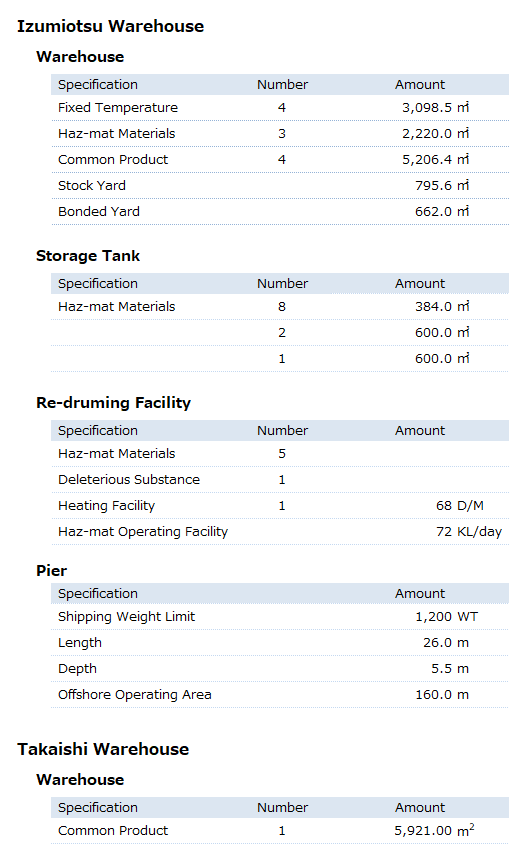Select the 795.6 ㎡ Stock Yard amount
This screenshot has width=521, height=864.
click(x=442, y=185)
